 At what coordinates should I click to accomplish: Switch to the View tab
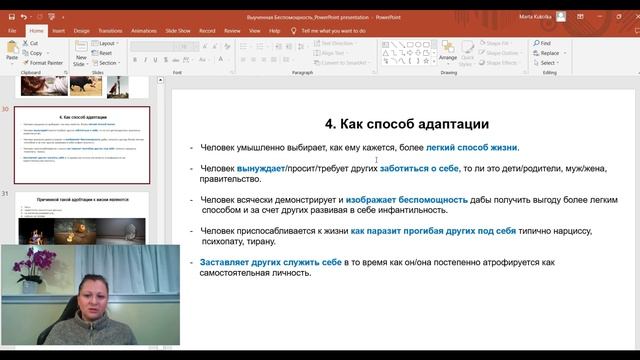pyautogui.click(x=255, y=31)
